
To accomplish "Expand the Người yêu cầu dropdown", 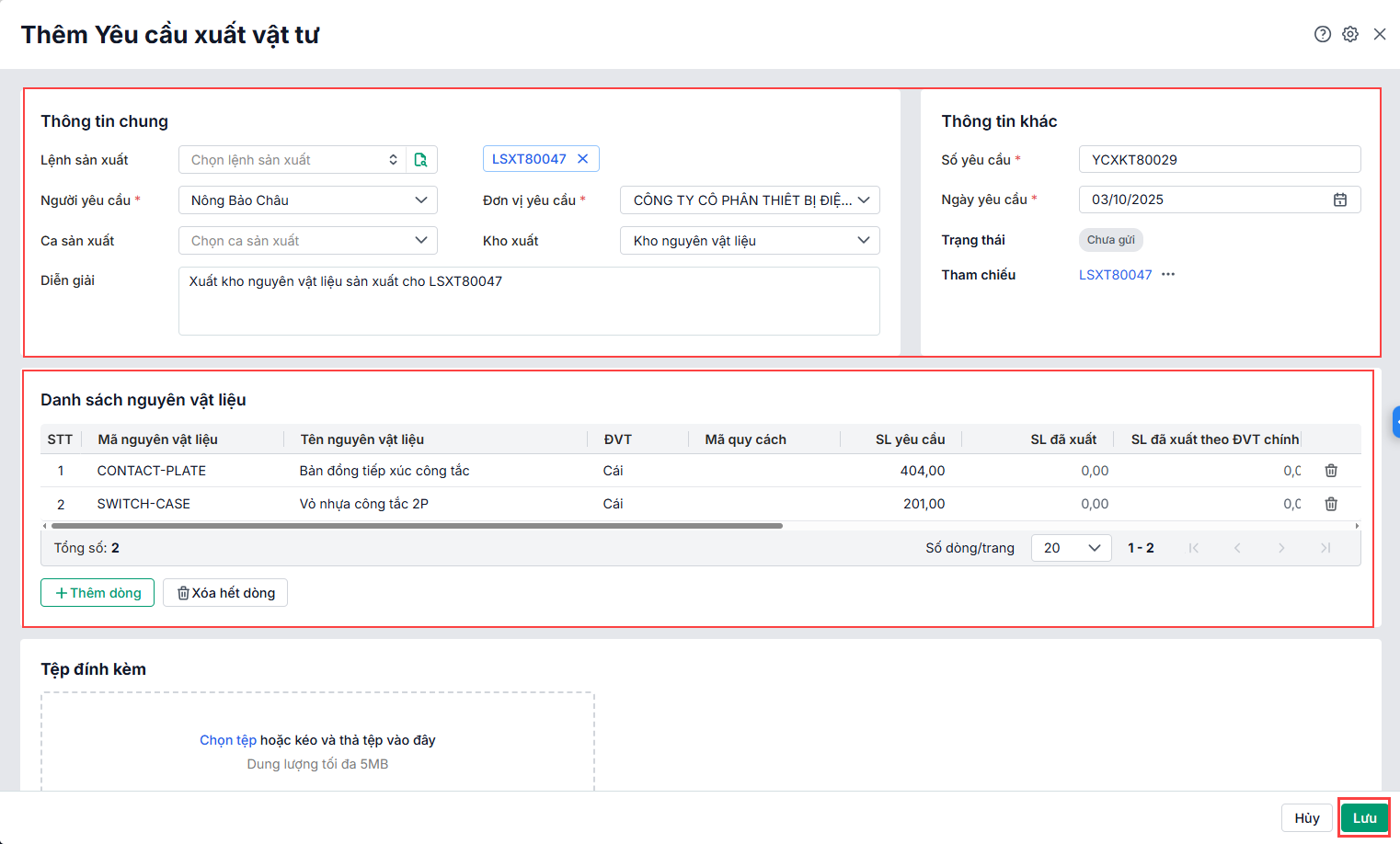I will [x=420, y=200].
